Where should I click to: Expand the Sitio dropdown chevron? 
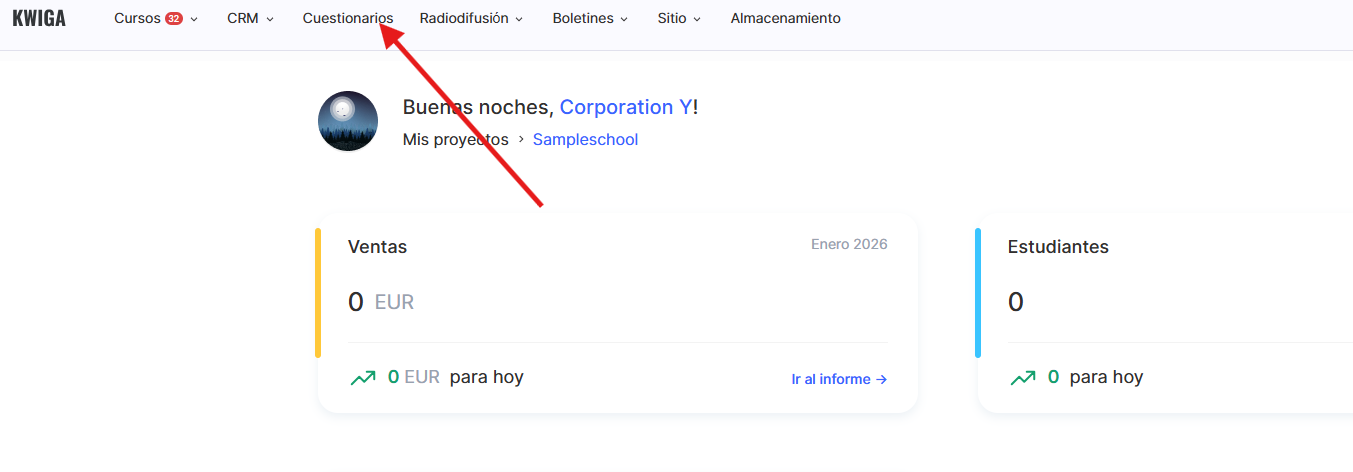pyautogui.click(x=697, y=19)
